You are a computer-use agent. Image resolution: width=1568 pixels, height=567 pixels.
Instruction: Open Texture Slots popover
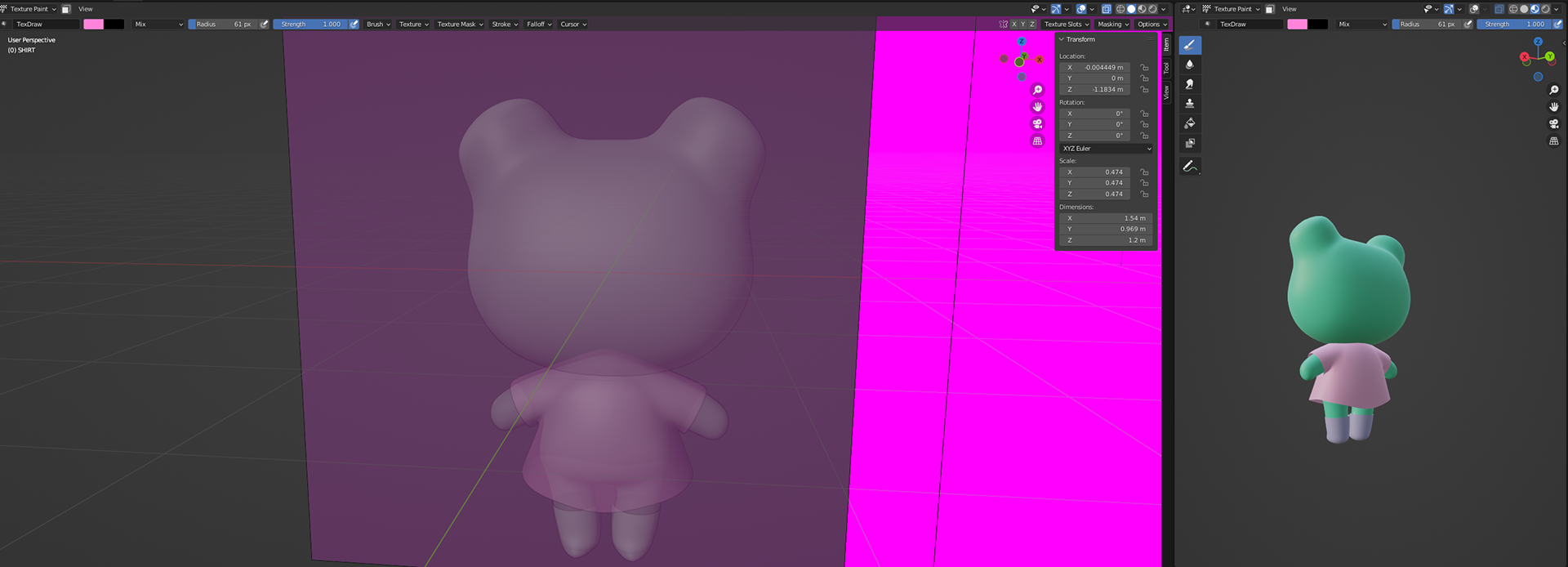click(x=1066, y=25)
